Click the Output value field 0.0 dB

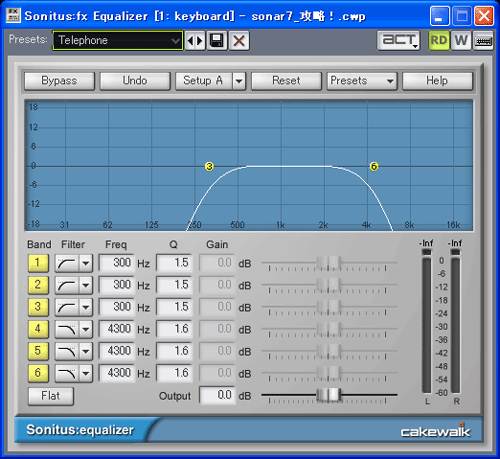click(x=217, y=395)
